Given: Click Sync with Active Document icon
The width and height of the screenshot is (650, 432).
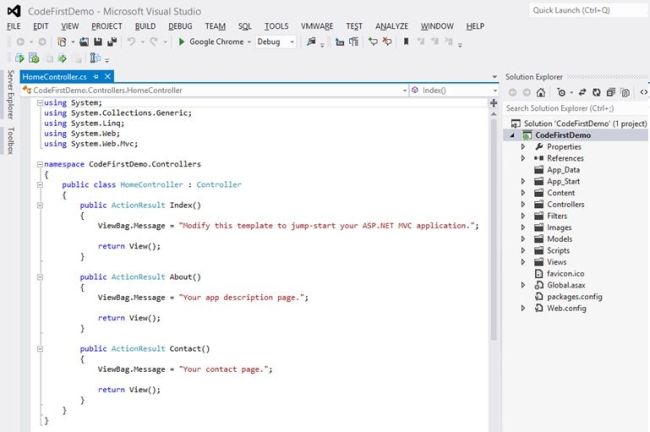Looking at the screenshot, I should click(x=582, y=92).
